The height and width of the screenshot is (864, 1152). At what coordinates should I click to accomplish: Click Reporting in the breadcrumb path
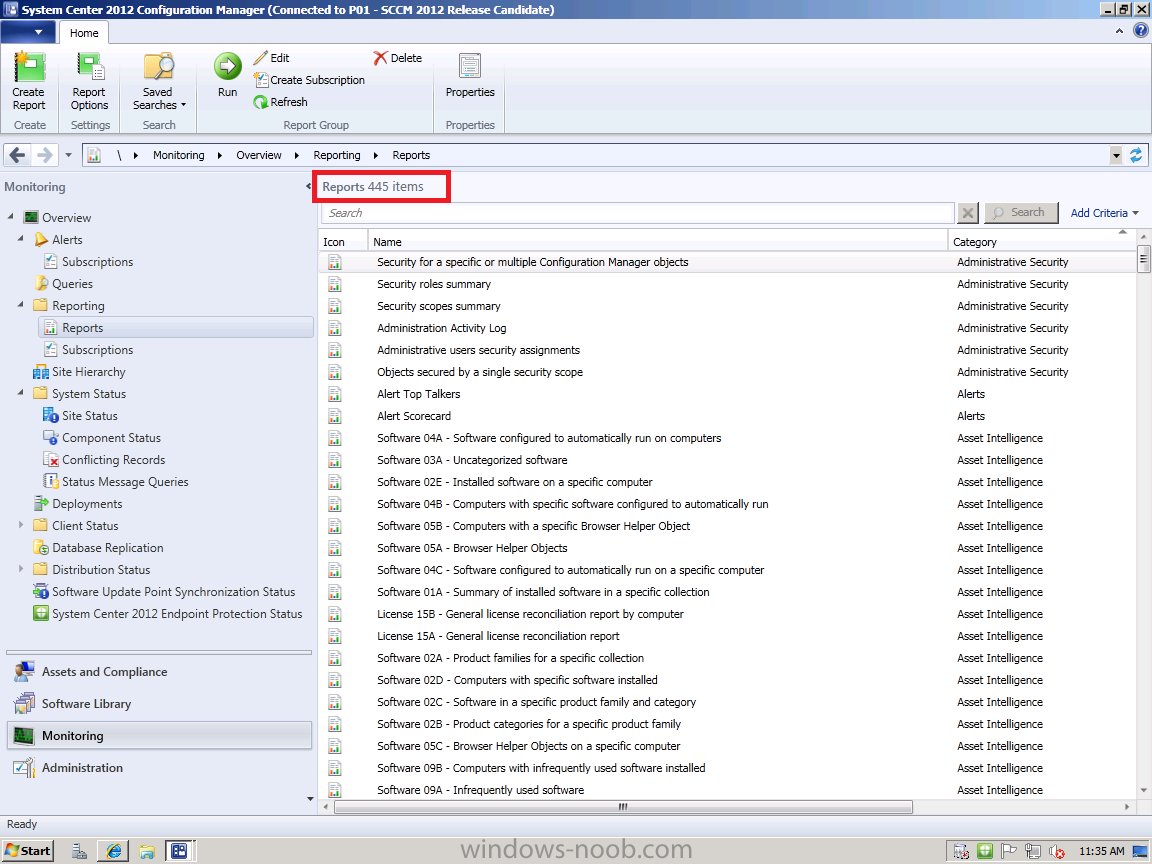click(x=336, y=155)
